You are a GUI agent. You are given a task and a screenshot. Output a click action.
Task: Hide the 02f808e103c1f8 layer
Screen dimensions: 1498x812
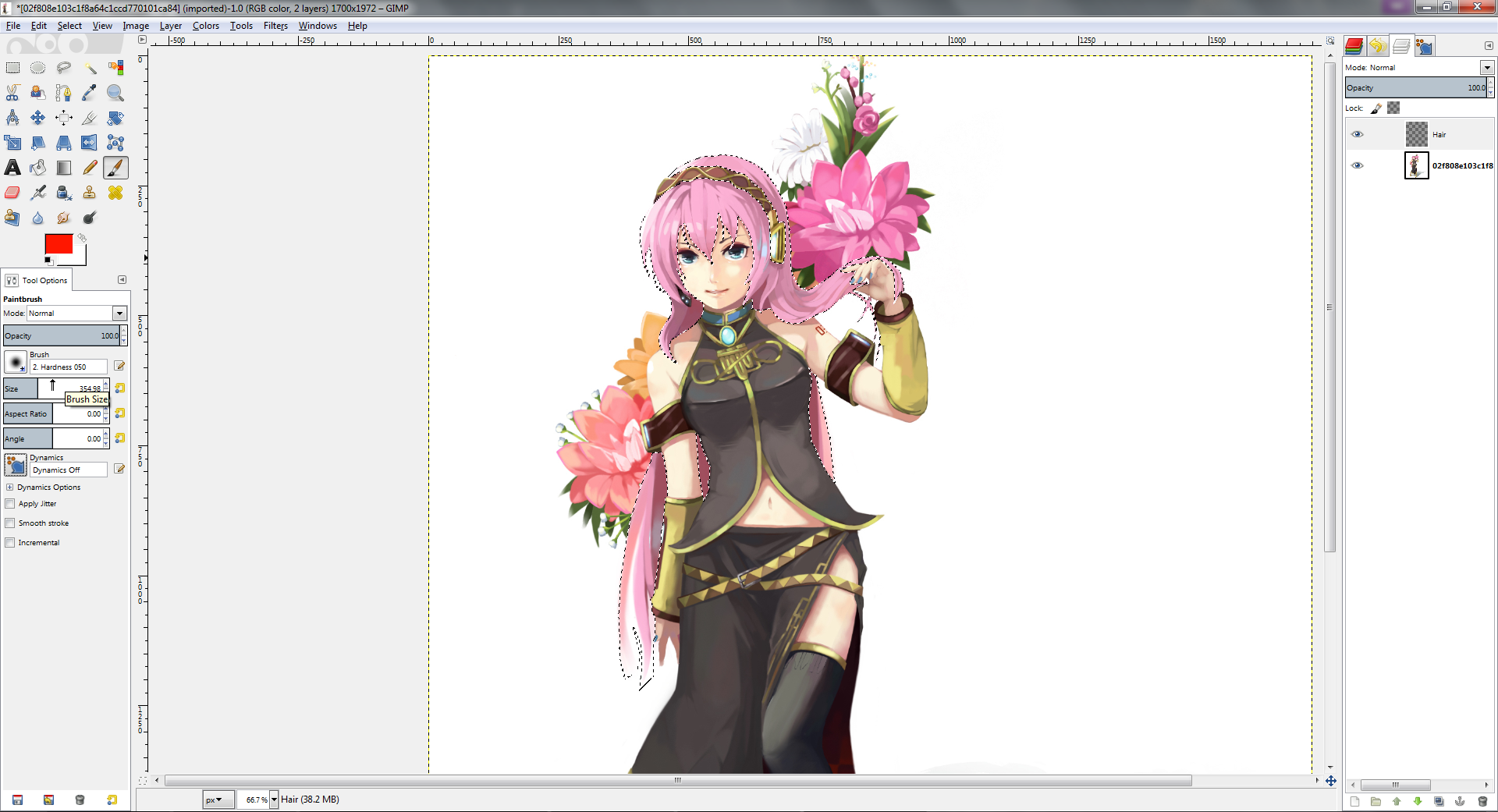(1358, 165)
